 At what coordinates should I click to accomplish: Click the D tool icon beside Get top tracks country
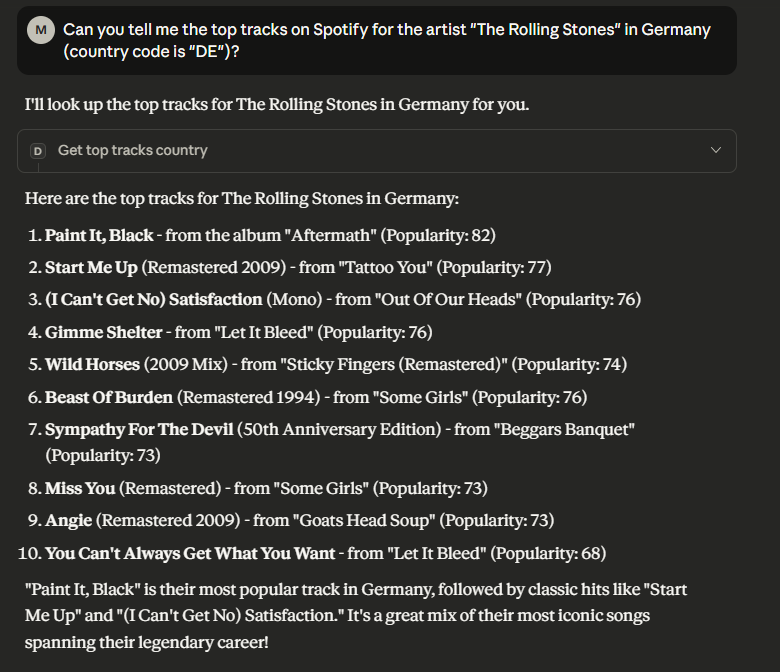point(38,151)
